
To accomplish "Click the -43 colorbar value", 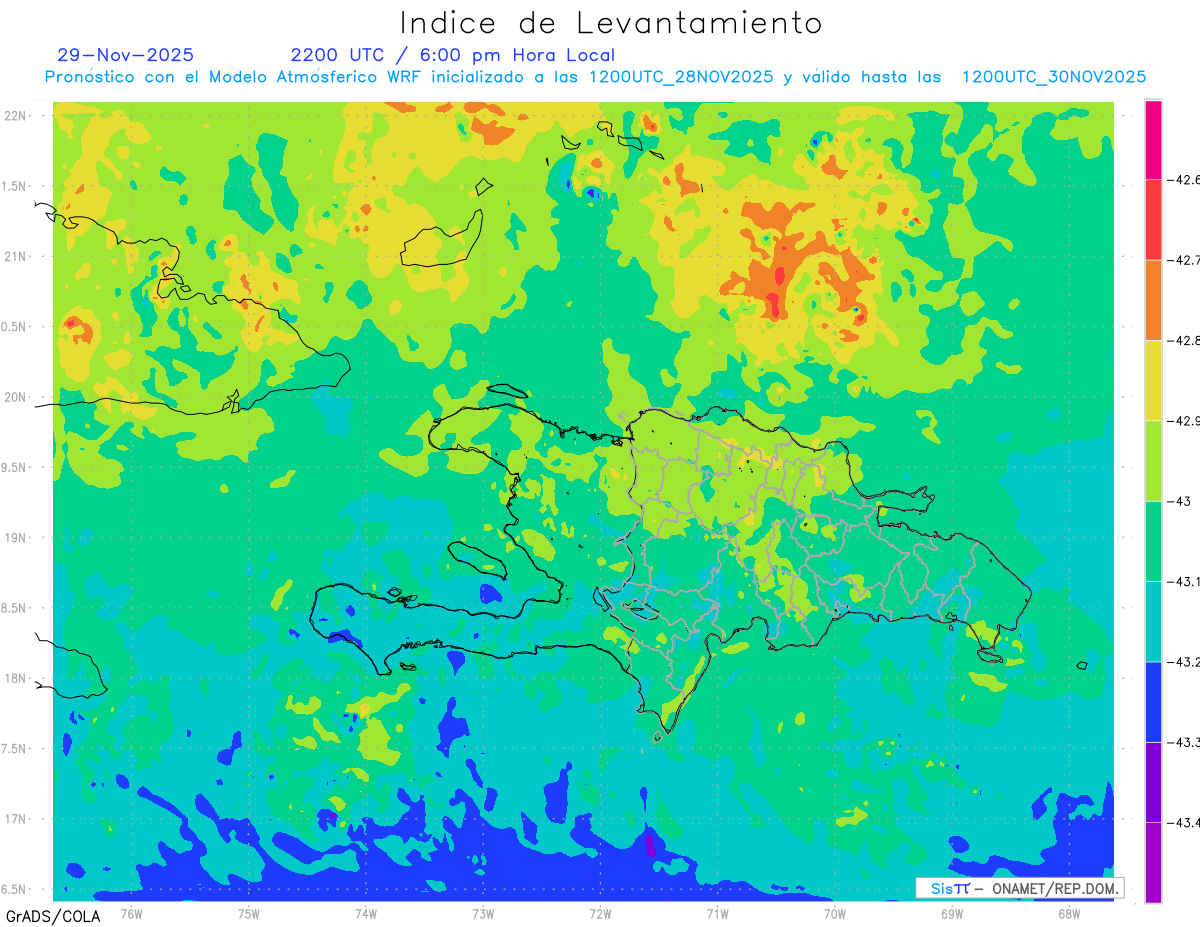I will click(1181, 501).
